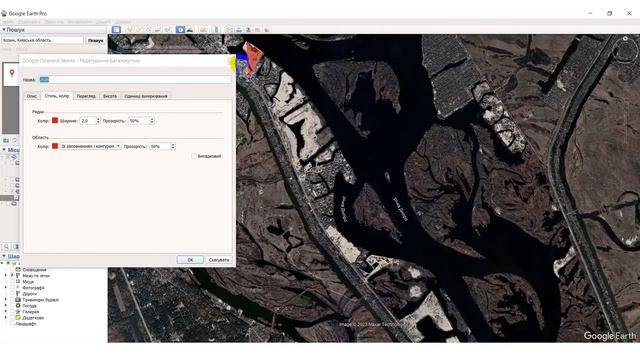Expand the Галерея layer node
The width and height of the screenshot is (640, 360).
(x=6, y=311)
